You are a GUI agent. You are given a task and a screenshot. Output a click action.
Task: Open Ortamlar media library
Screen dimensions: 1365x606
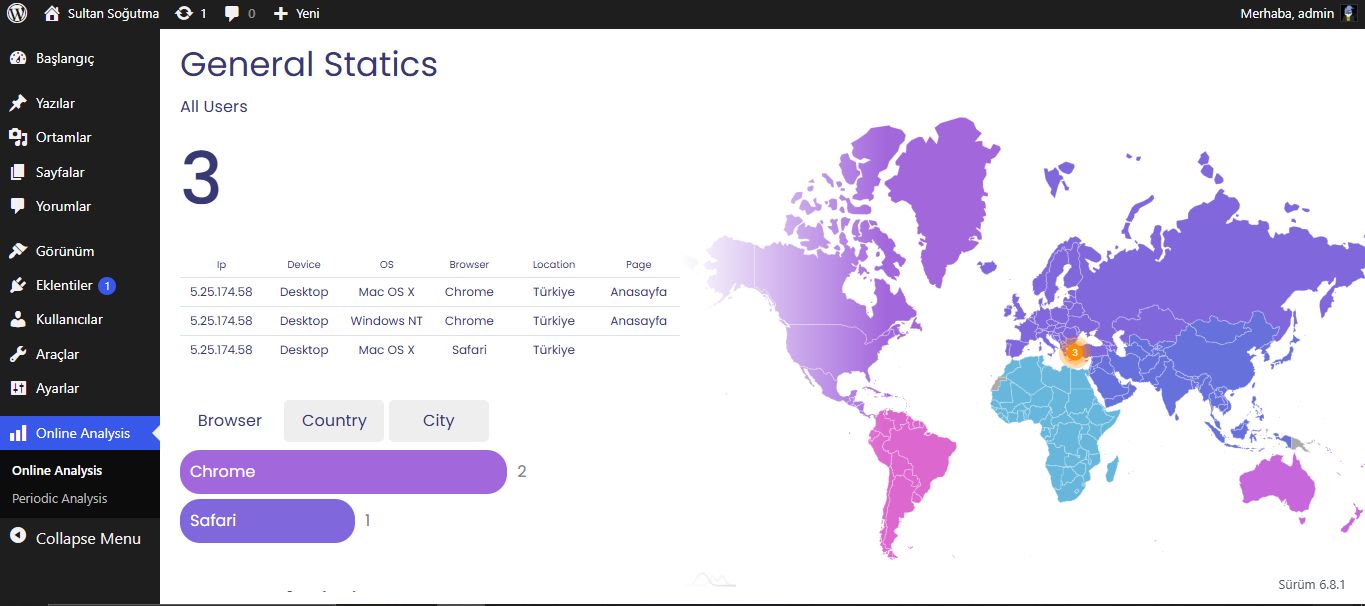pyautogui.click(x=63, y=137)
